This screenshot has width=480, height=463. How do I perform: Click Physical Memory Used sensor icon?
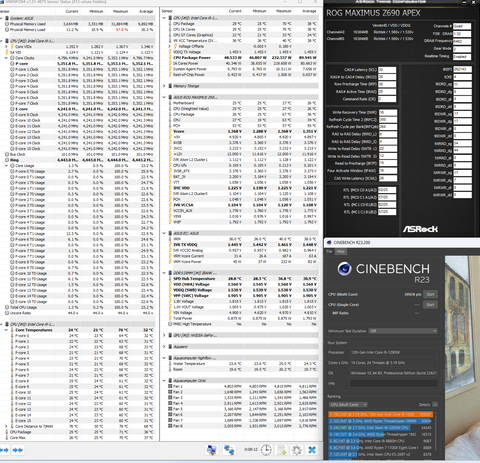[x=7, y=24]
